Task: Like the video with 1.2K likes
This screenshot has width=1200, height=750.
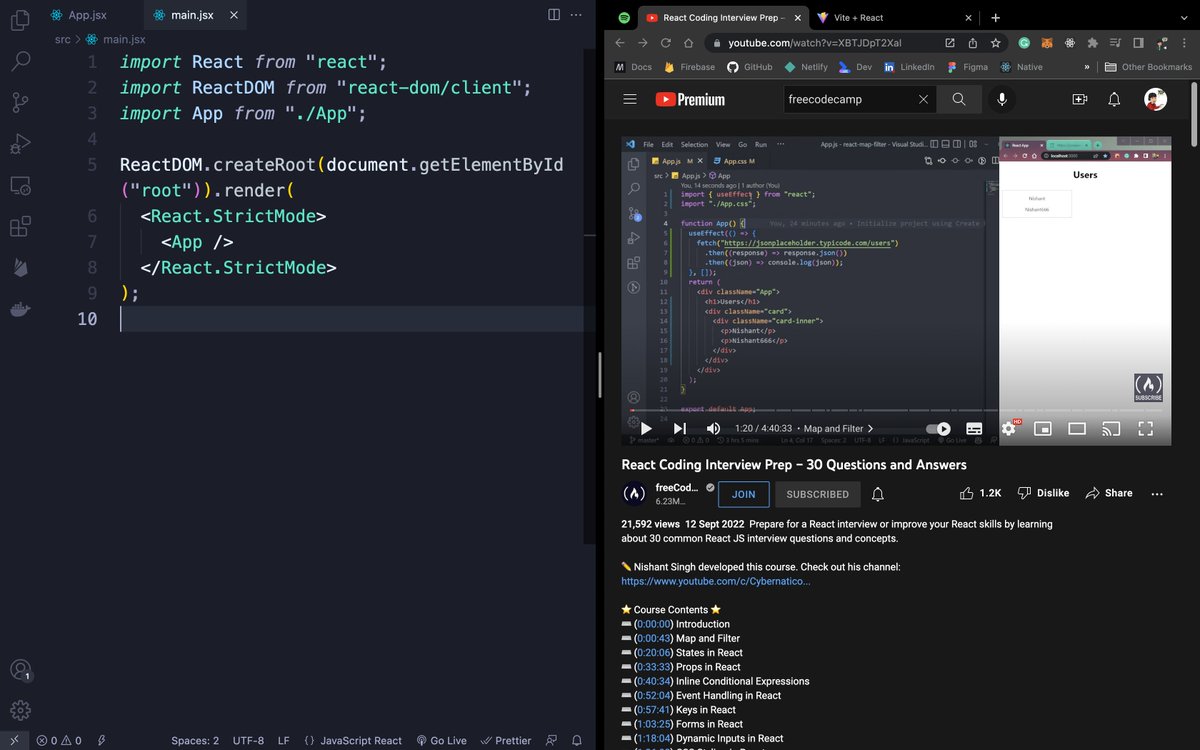Action: (x=980, y=493)
